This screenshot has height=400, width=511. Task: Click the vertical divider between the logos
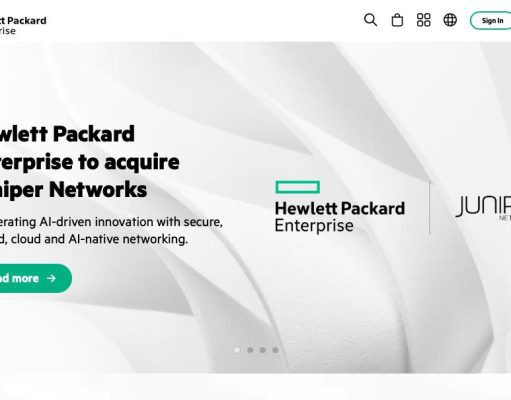click(430, 207)
